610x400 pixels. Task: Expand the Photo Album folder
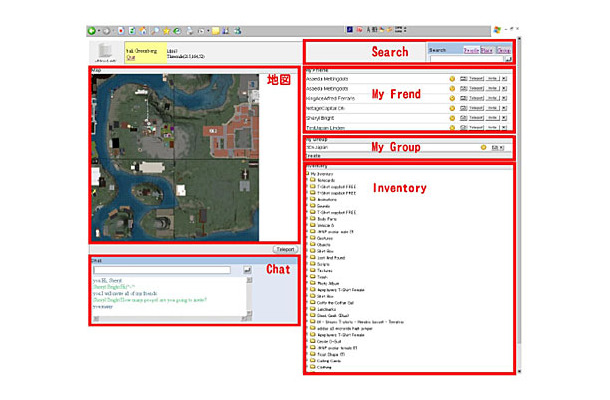pos(307,283)
